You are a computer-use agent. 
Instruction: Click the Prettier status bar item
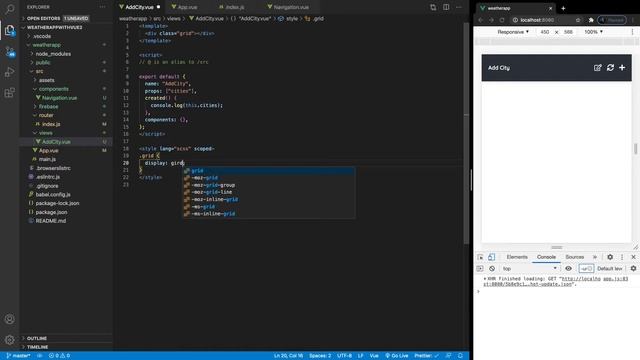coord(426,356)
